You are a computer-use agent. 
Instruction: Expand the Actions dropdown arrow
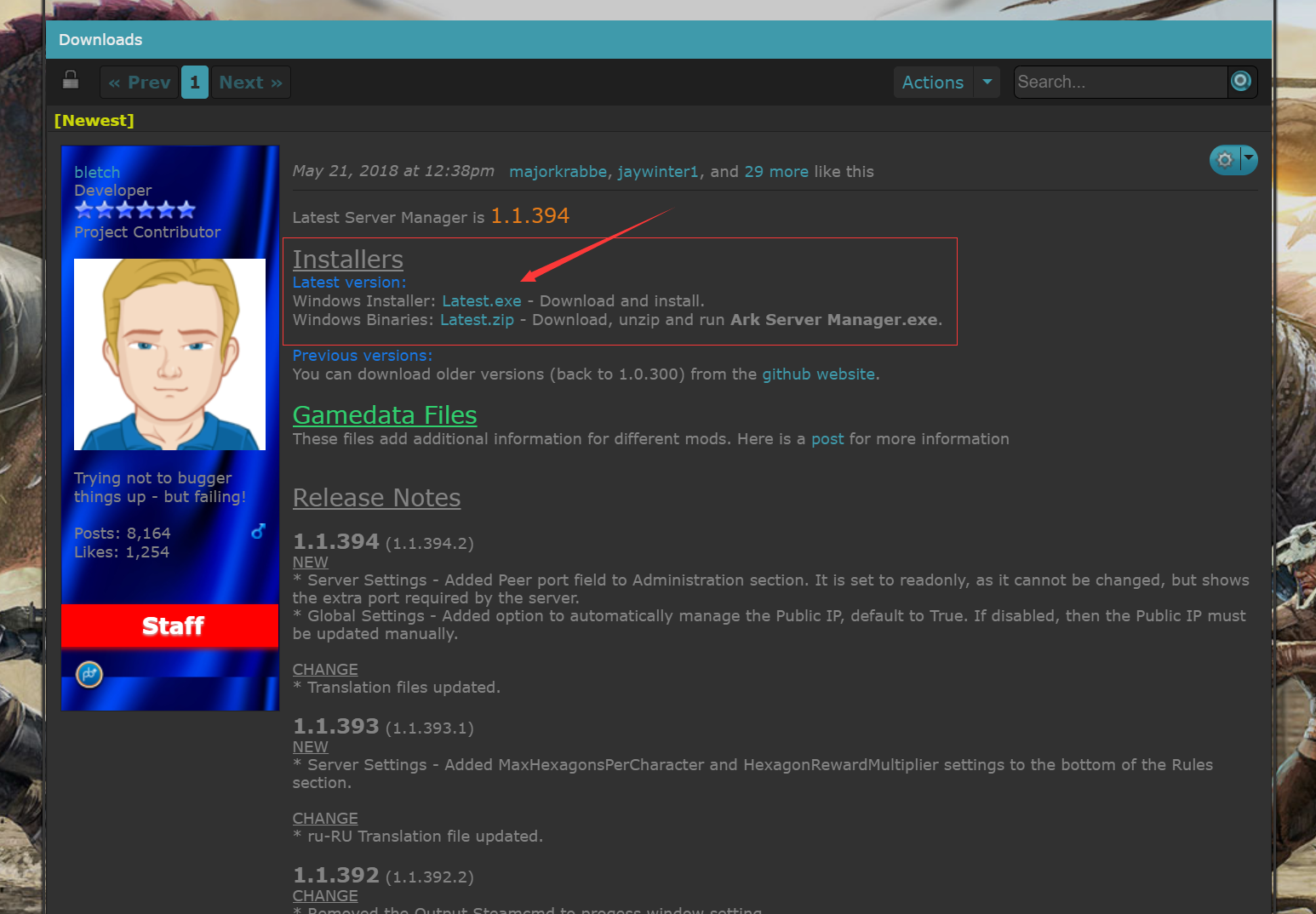(x=987, y=82)
